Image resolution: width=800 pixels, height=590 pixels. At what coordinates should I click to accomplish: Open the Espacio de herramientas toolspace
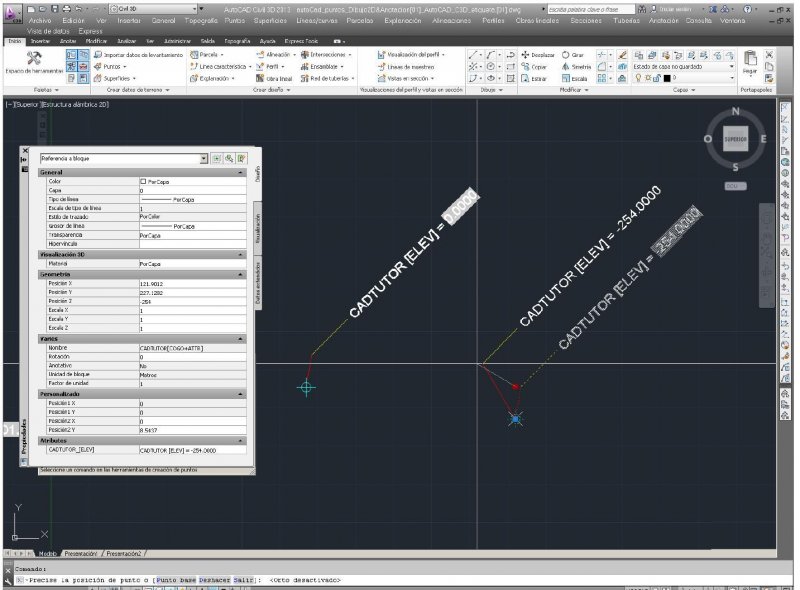pyautogui.click(x=34, y=63)
